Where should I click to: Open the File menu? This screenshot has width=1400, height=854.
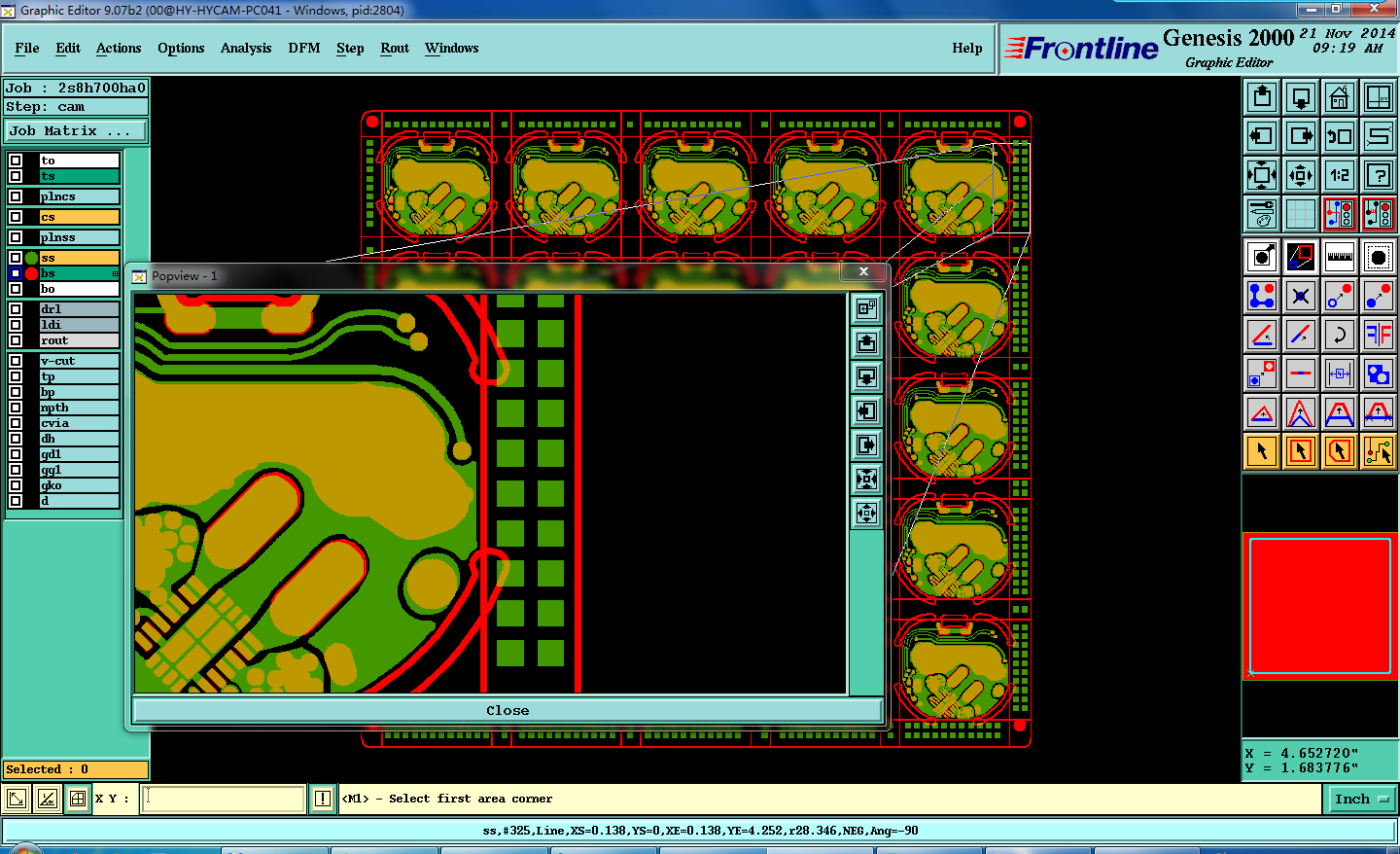[x=27, y=48]
